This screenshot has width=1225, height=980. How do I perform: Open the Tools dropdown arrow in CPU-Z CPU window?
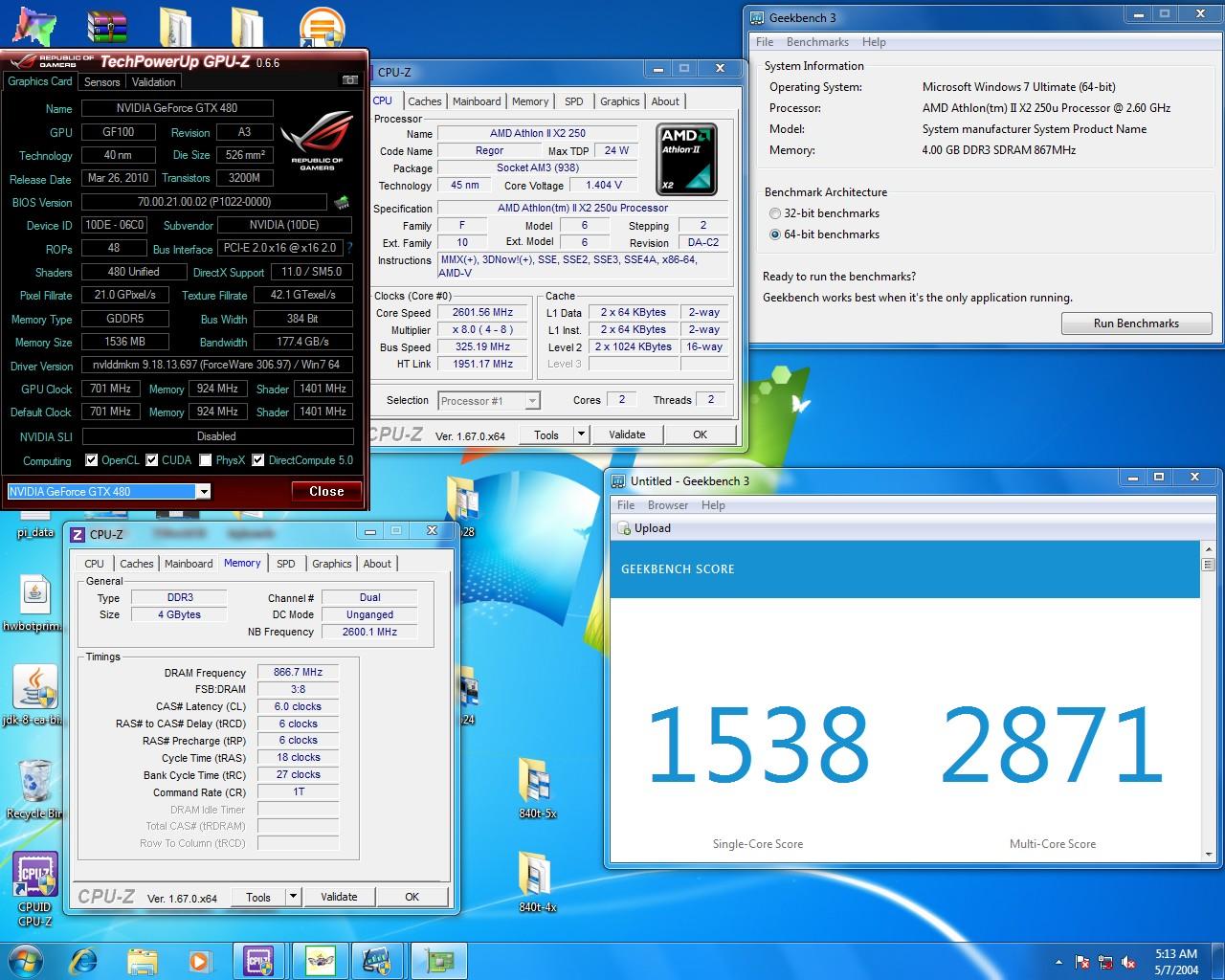click(x=581, y=434)
